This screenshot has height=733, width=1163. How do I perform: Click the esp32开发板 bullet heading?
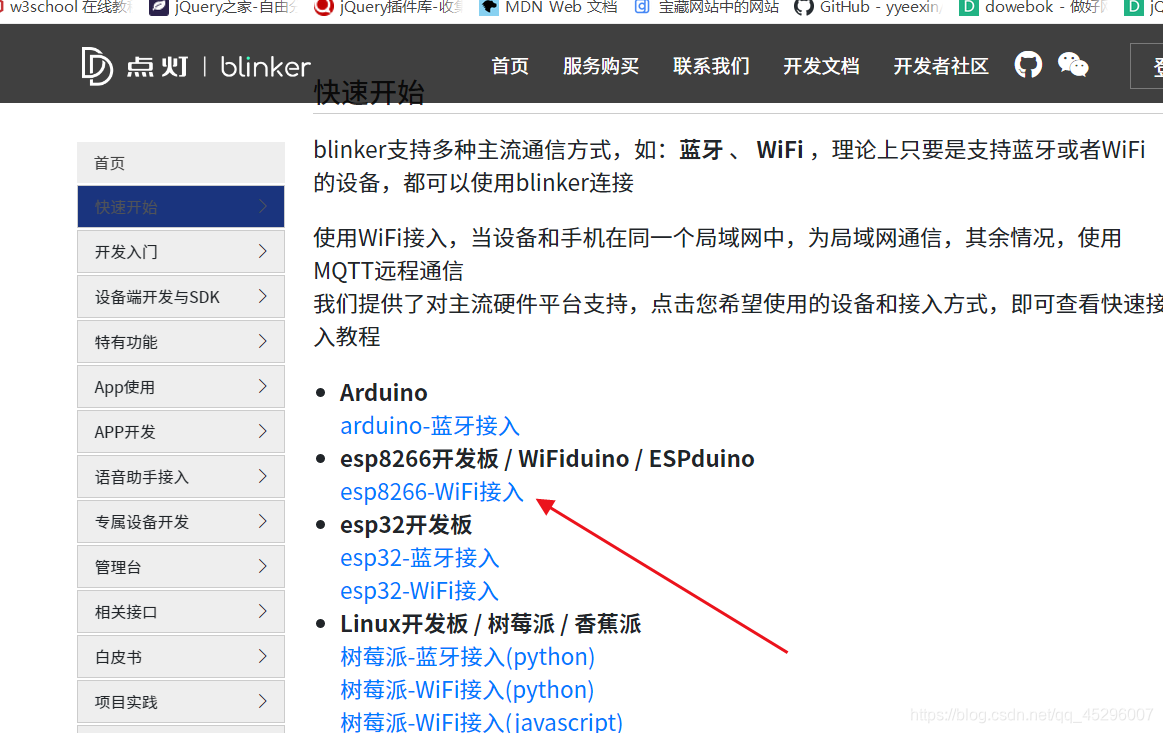coord(406,525)
